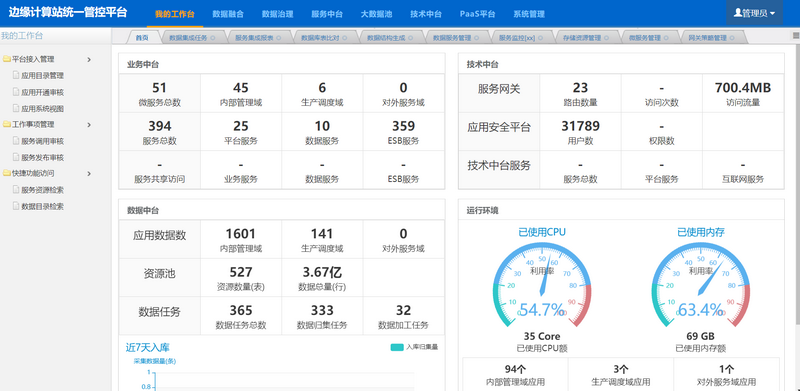The width and height of the screenshot is (800, 391).
Task: Click the 23 路由数量 cell
Action: coord(580,93)
